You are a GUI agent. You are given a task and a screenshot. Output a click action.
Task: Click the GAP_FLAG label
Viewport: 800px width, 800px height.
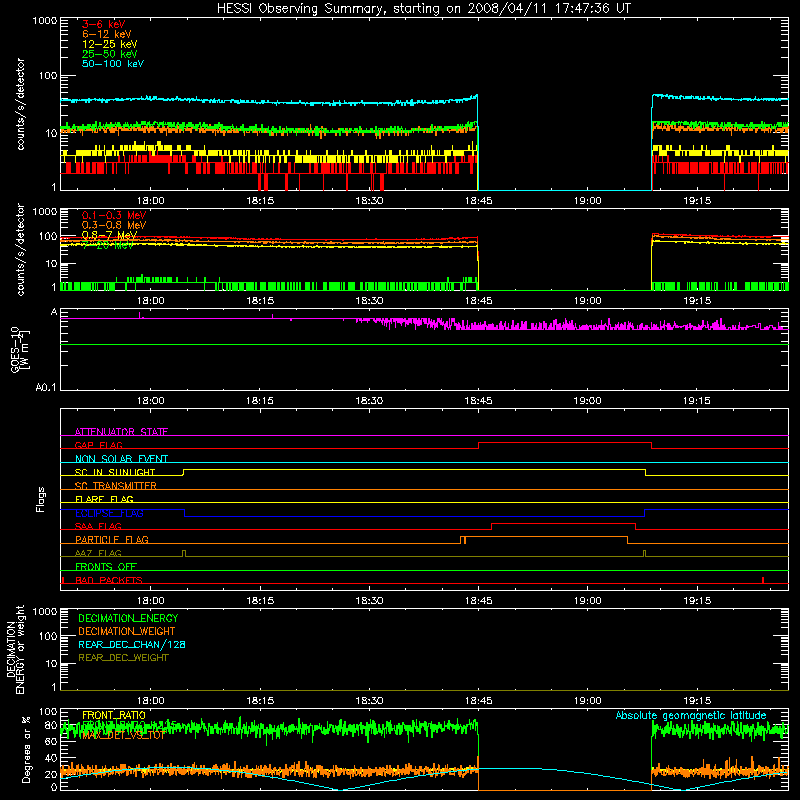[98, 445]
